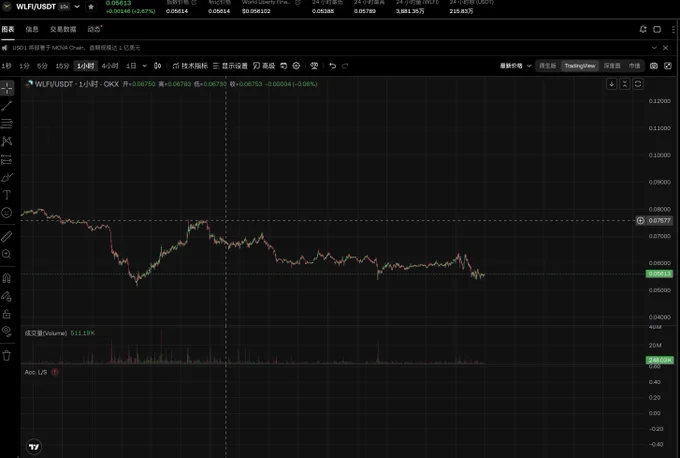
Task: Open the candlestick chart style selector
Action: pos(157,66)
